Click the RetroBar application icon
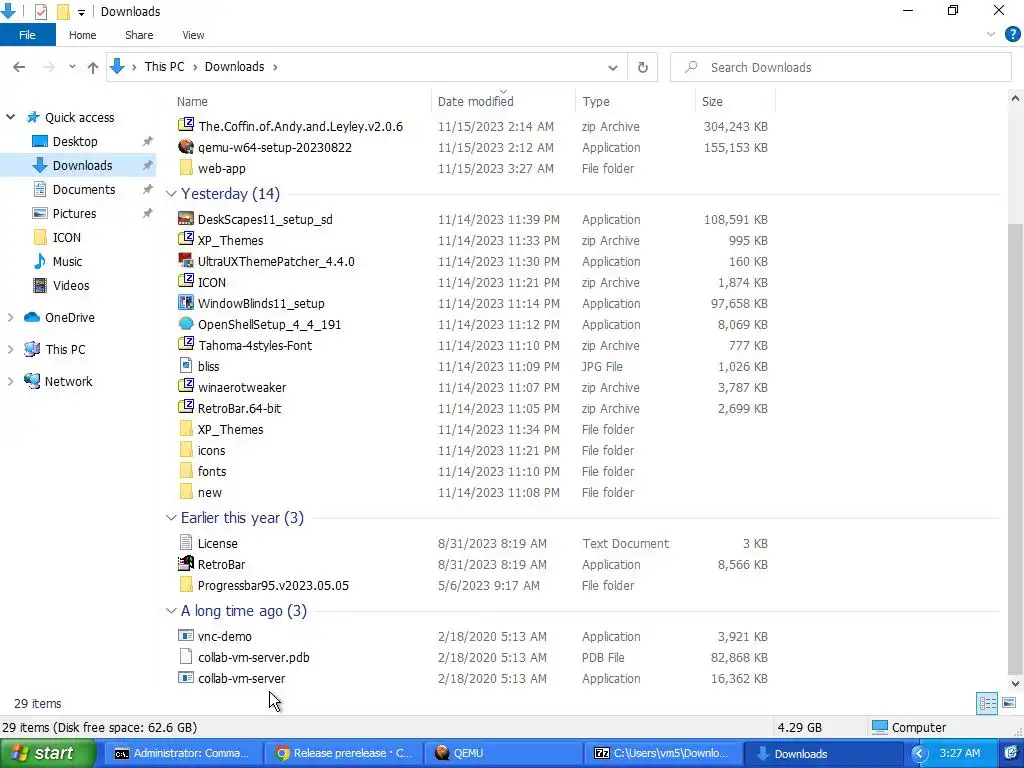Image resolution: width=1024 pixels, height=768 pixels. pyautogui.click(x=185, y=564)
